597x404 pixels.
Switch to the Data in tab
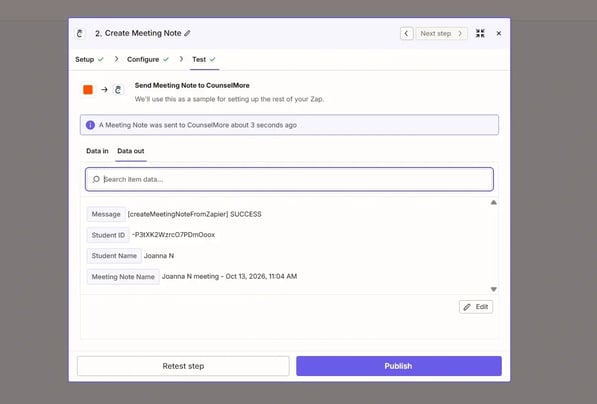coord(97,151)
